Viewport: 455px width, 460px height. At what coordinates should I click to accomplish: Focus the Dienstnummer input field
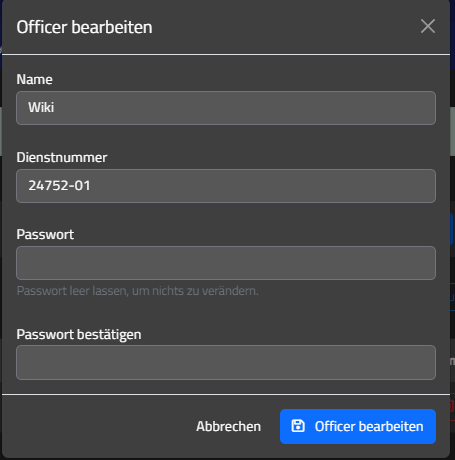[226, 186]
